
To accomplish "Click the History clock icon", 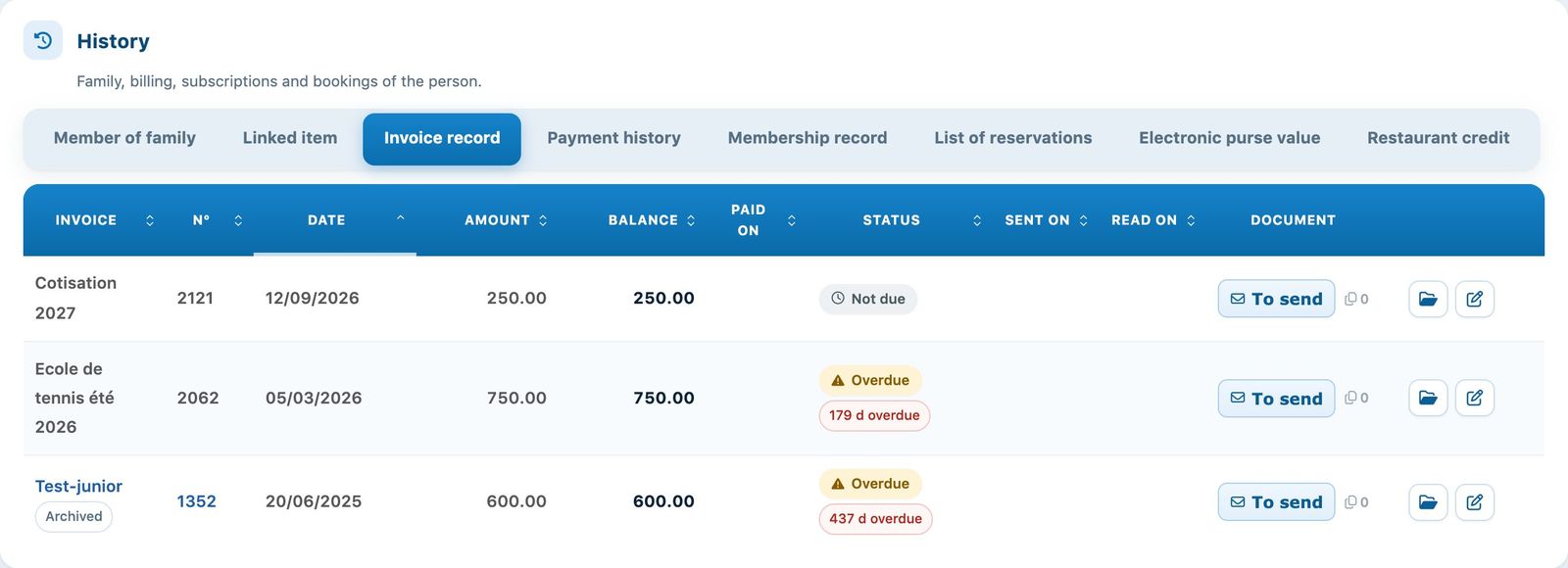I will (x=43, y=40).
